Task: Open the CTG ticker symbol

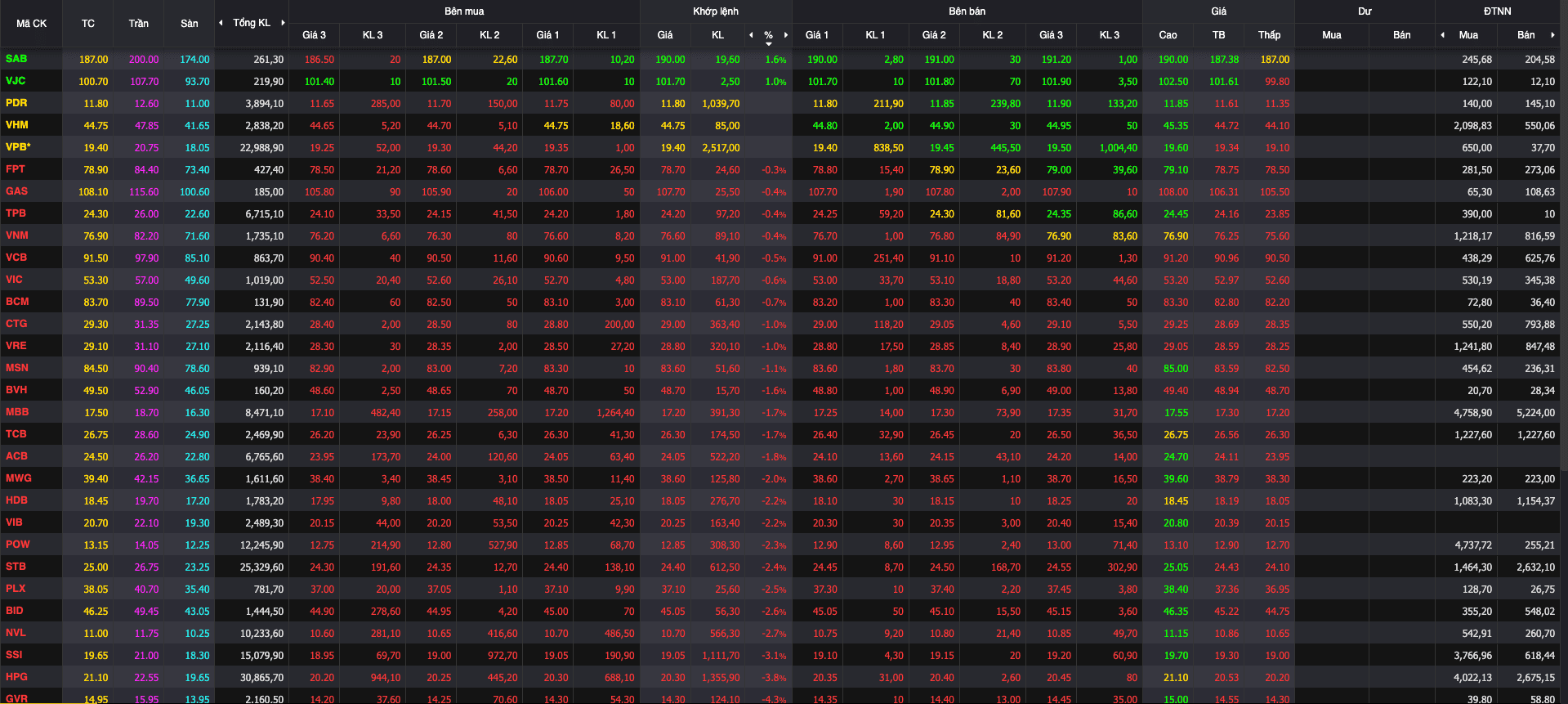Action: point(16,324)
